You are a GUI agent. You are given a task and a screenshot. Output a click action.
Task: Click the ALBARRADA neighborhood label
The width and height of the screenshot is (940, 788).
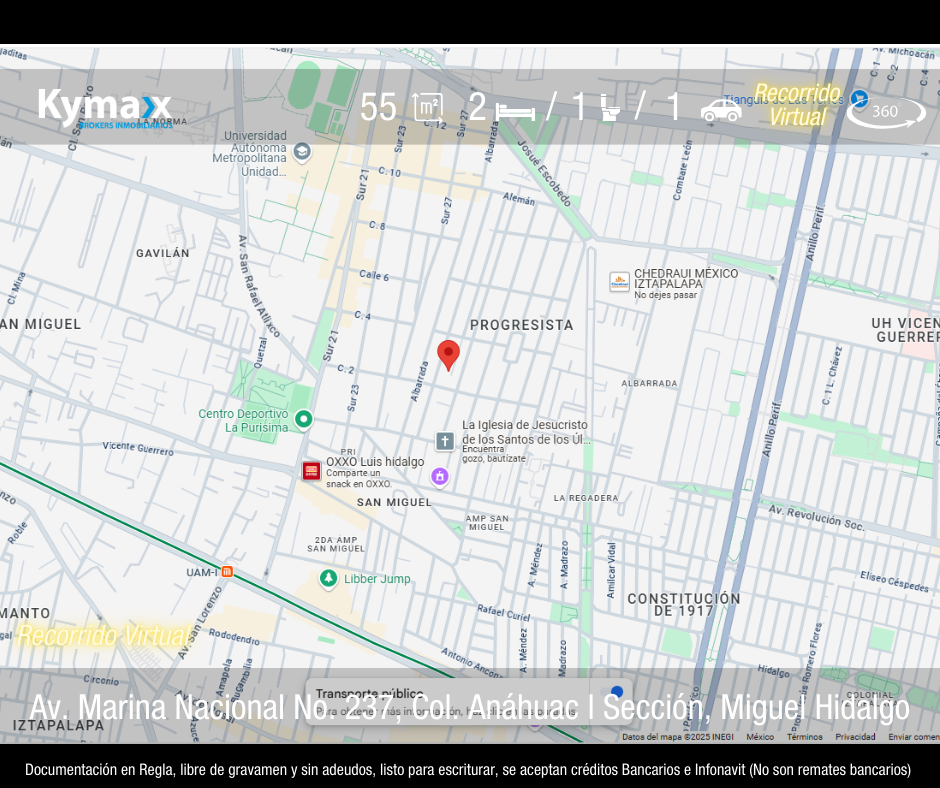(x=649, y=383)
